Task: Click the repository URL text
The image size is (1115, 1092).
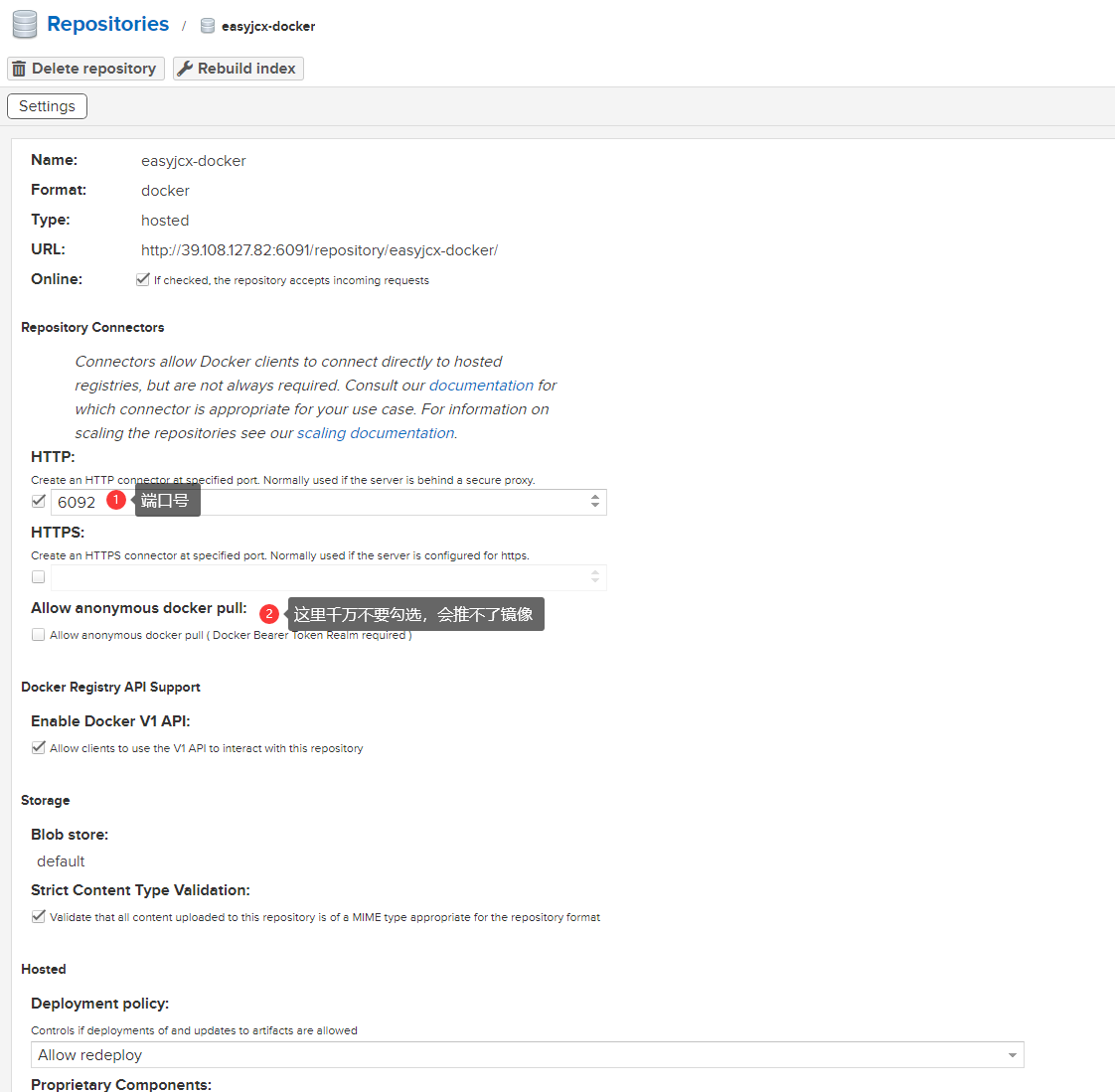Action: tap(319, 250)
